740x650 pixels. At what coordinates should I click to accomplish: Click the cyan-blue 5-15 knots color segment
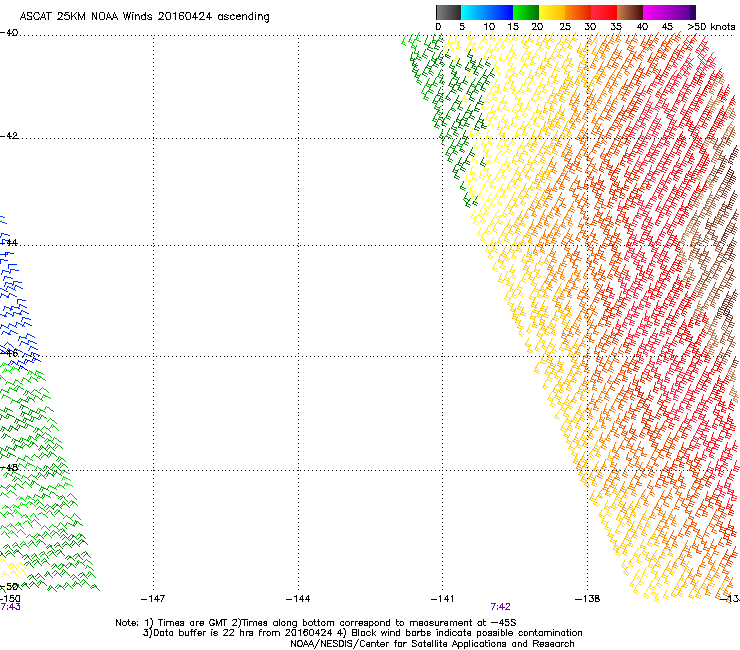(x=487, y=12)
